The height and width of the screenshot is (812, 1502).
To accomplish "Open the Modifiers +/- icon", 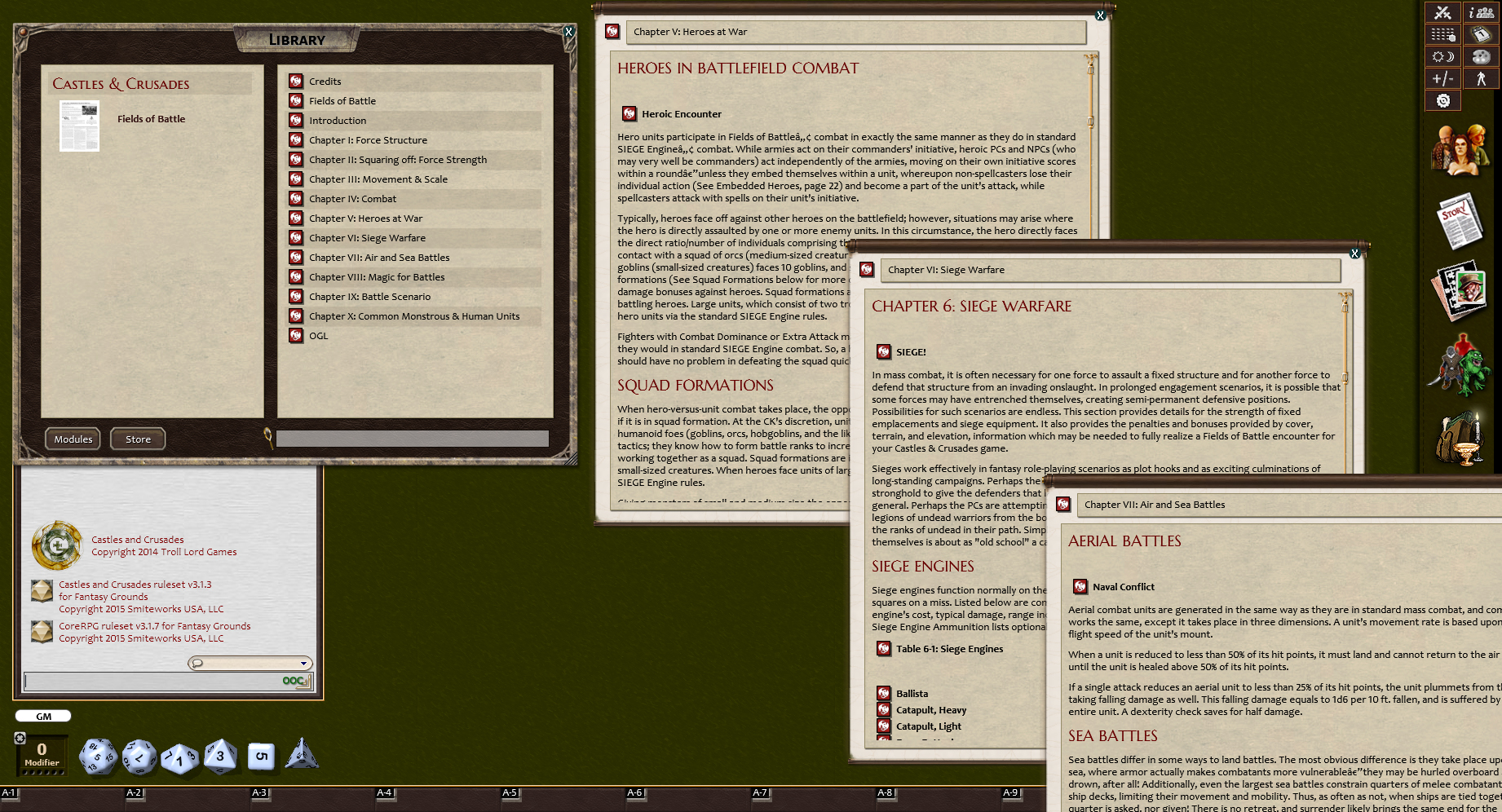I will tap(1442, 77).
